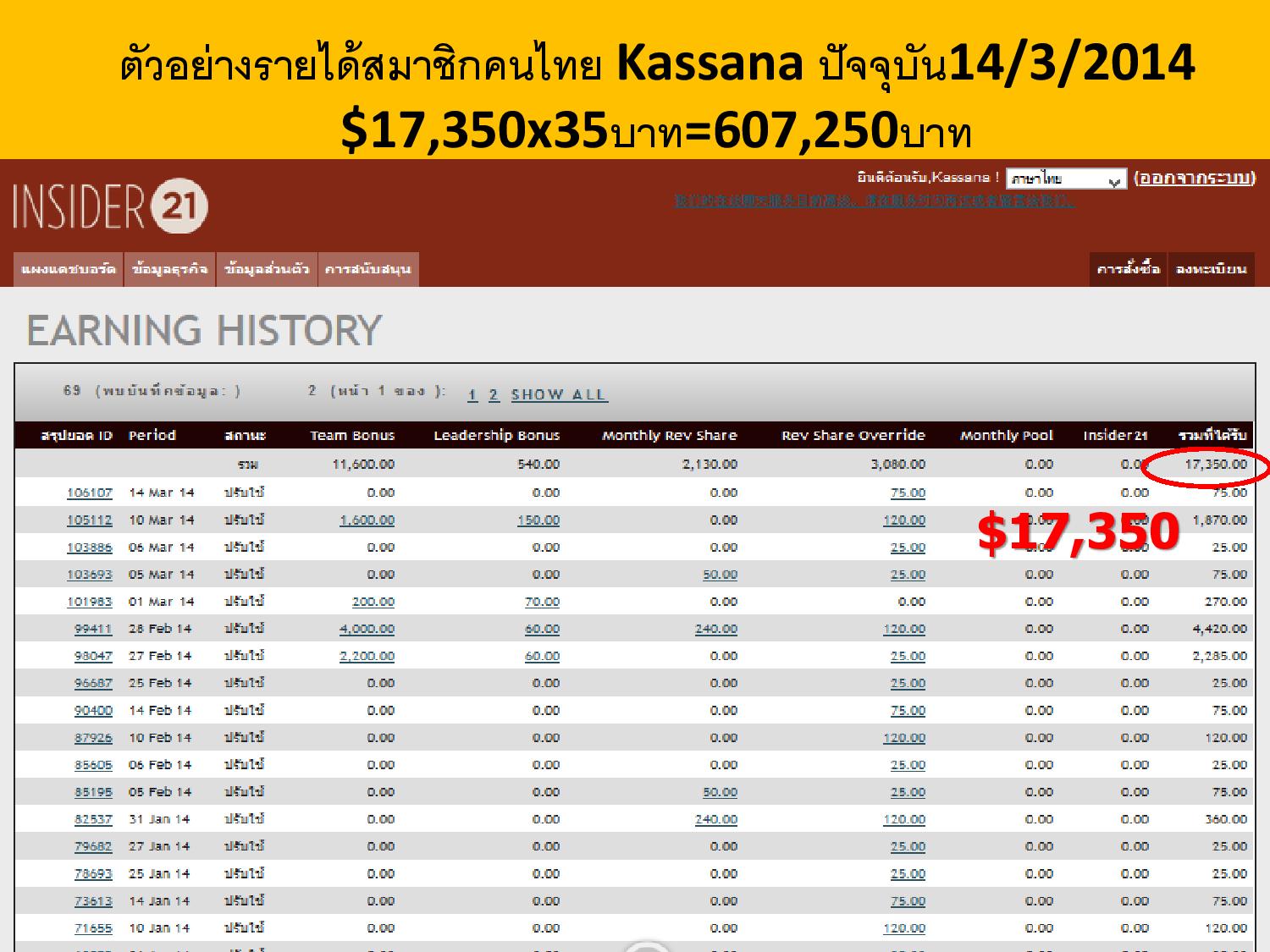Viewport: 1270px width, 952px height.
Task: Open the ข้อมูลส่วนตัว menu item
Action: click(x=268, y=269)
